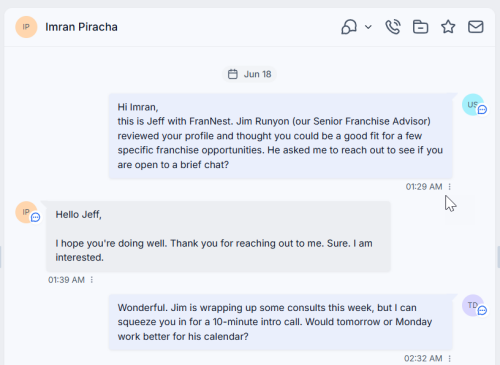Click the chat assignment icon in header
This screenshot has height=365, width=500.
tap(349, 27)
